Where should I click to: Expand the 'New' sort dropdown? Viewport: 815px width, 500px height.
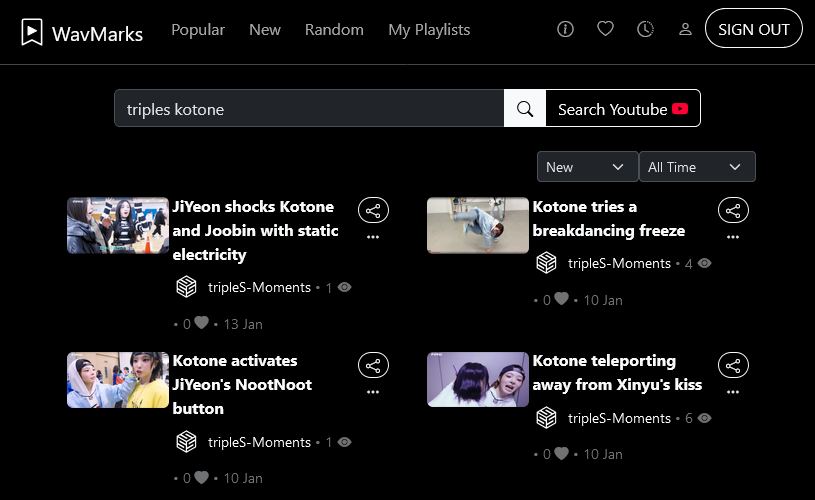587,167
